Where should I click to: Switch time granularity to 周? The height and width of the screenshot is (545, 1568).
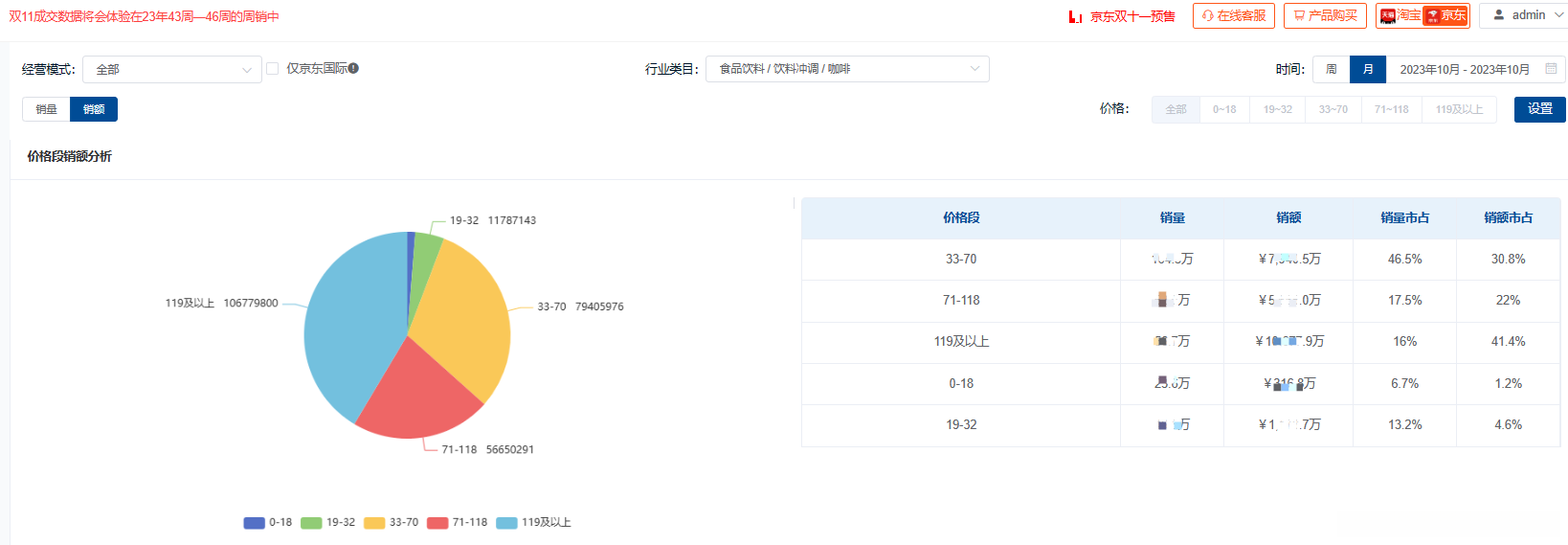pyautogui.click(x=1331, y=69)
